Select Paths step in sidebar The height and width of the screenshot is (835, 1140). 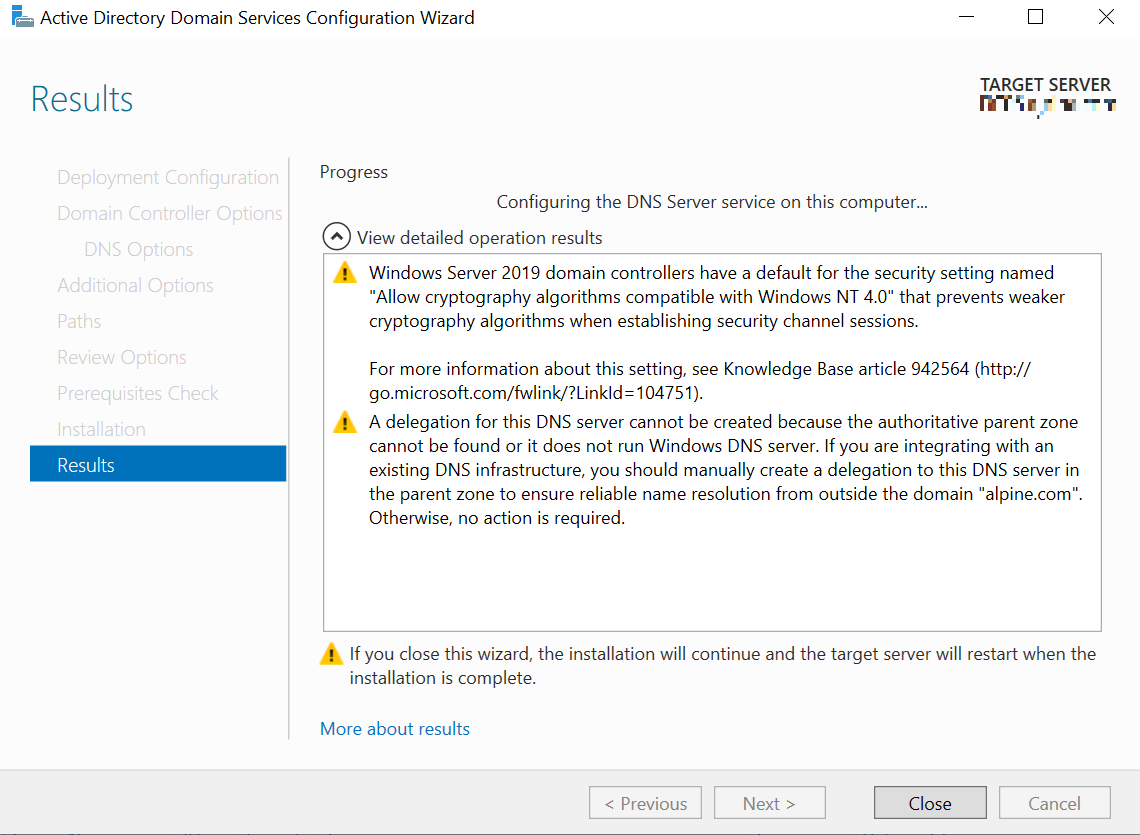tap(79, 321)
